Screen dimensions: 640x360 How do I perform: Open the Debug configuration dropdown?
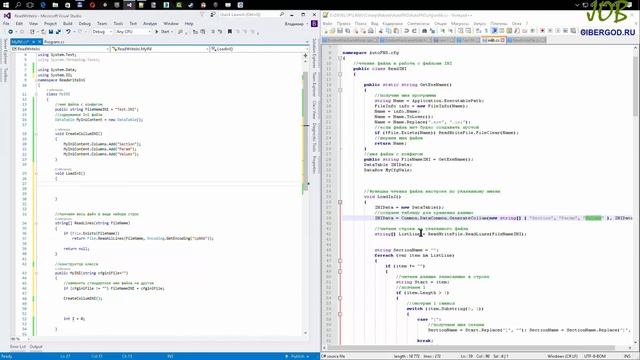pos(102,31)
